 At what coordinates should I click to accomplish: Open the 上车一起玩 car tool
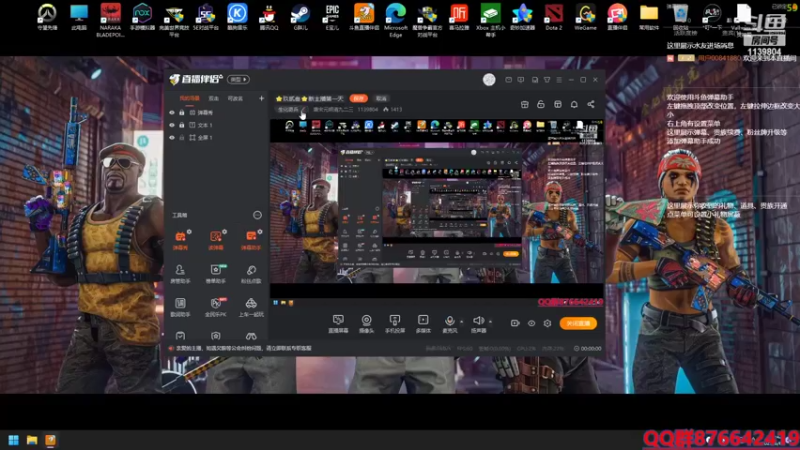[251, 307]
